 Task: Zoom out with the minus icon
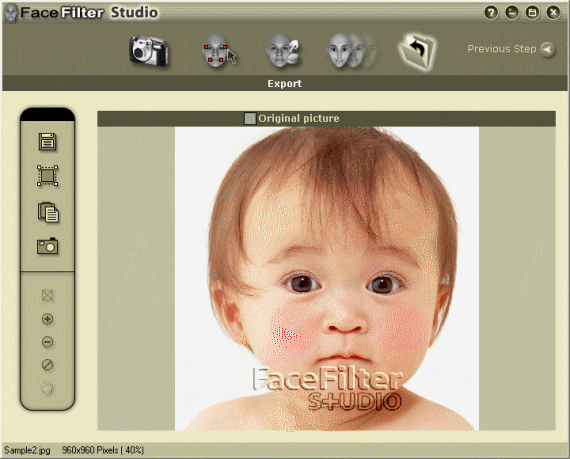pyautogui.click(x=47, y=342)
